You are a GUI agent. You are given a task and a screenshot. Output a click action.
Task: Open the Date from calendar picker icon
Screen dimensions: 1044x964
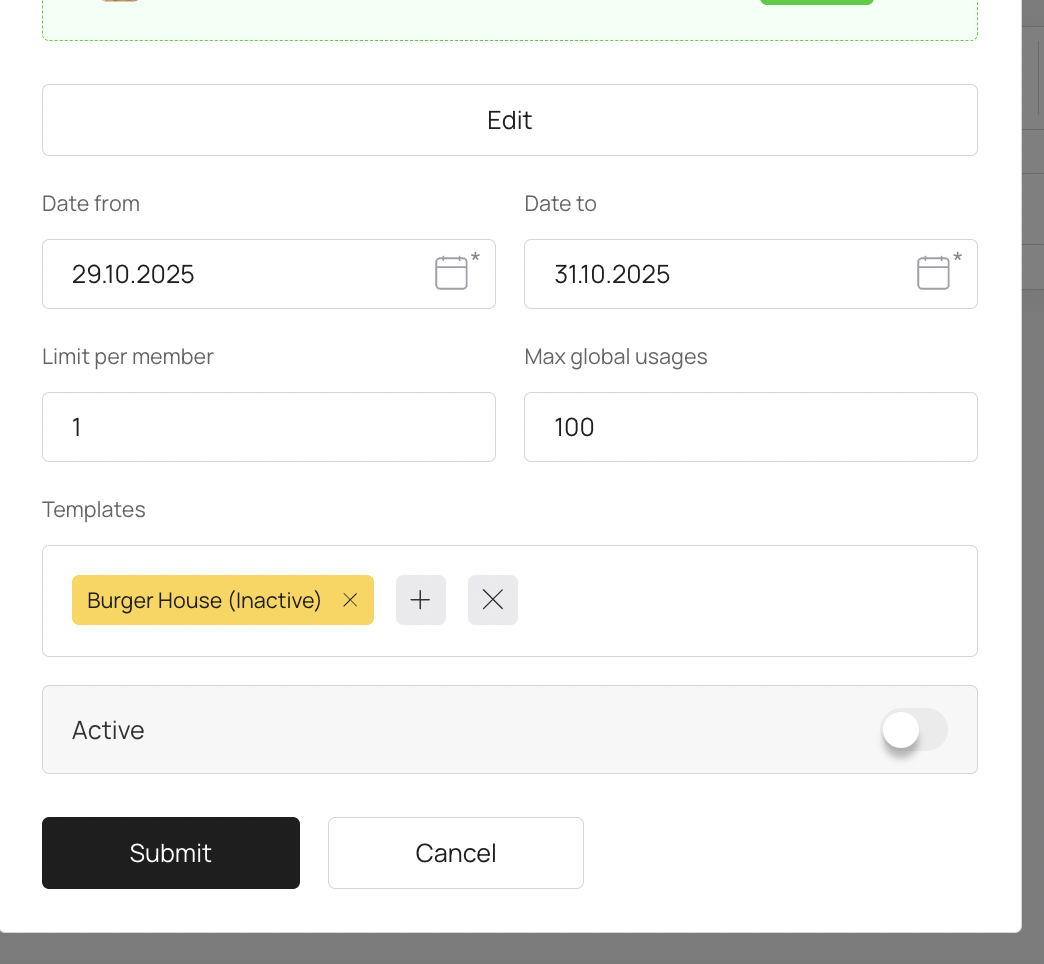[x=451, y=273]
